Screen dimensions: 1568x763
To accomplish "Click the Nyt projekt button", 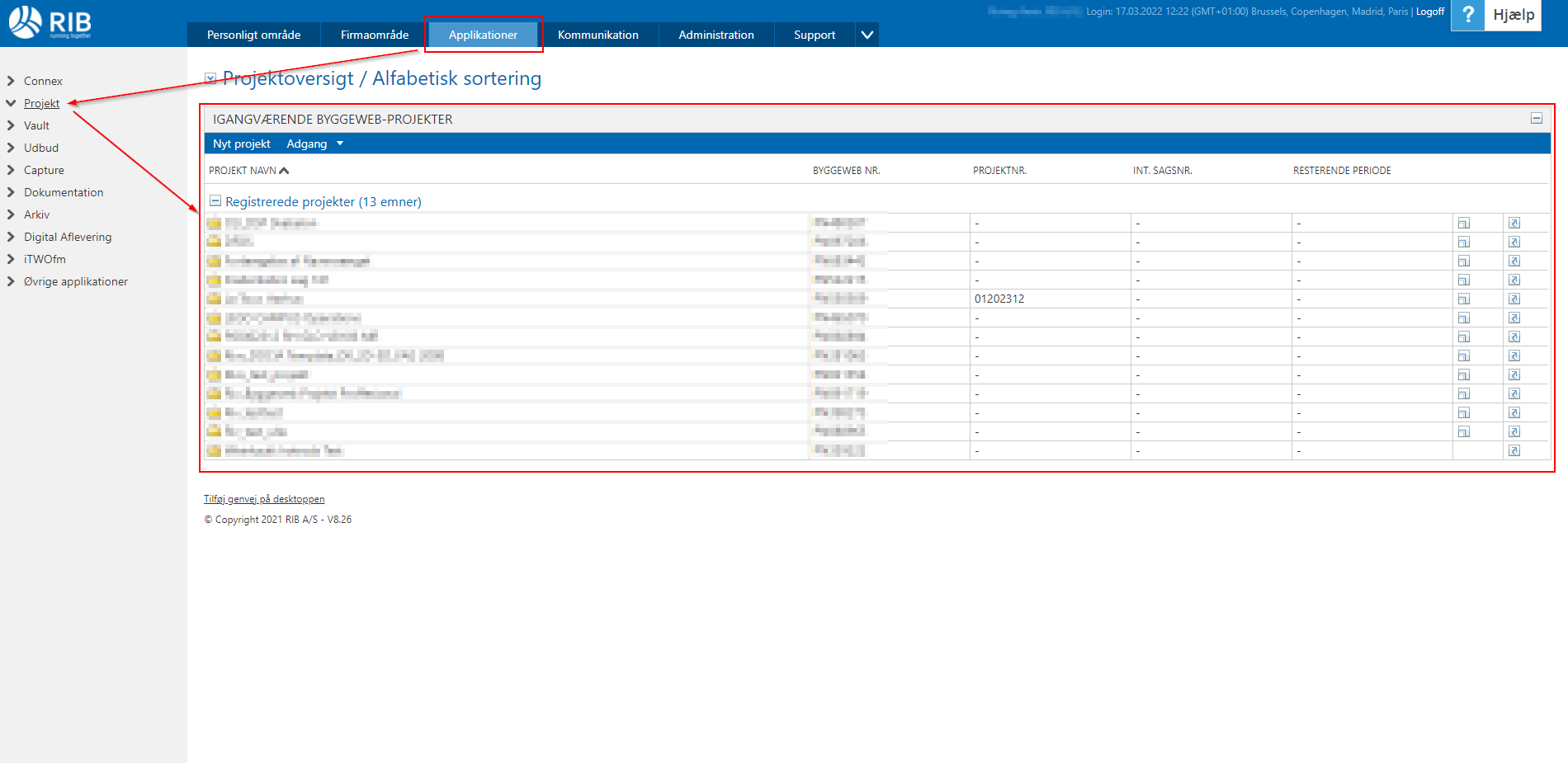I will [241, 144].
